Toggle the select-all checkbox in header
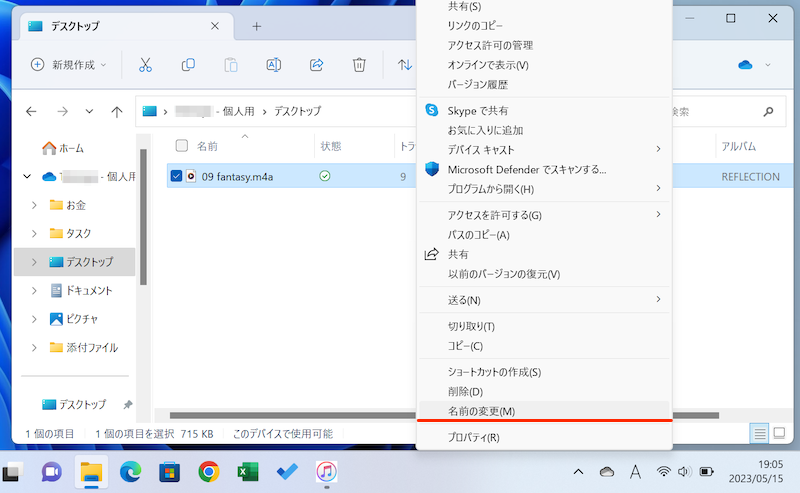 181,146
